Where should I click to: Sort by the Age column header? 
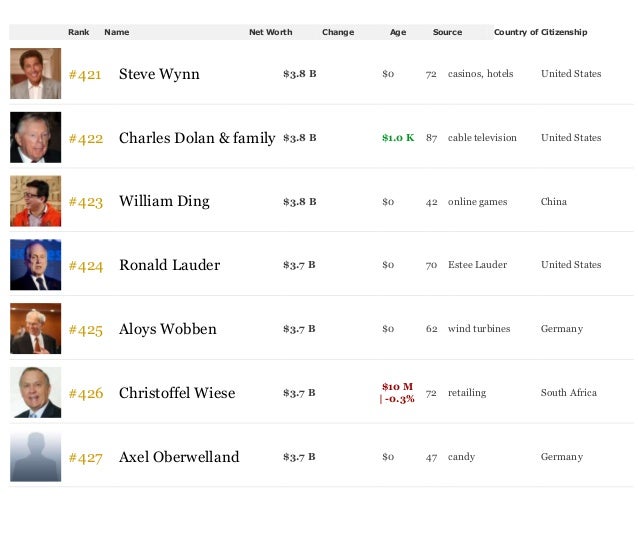pos(398,32)
